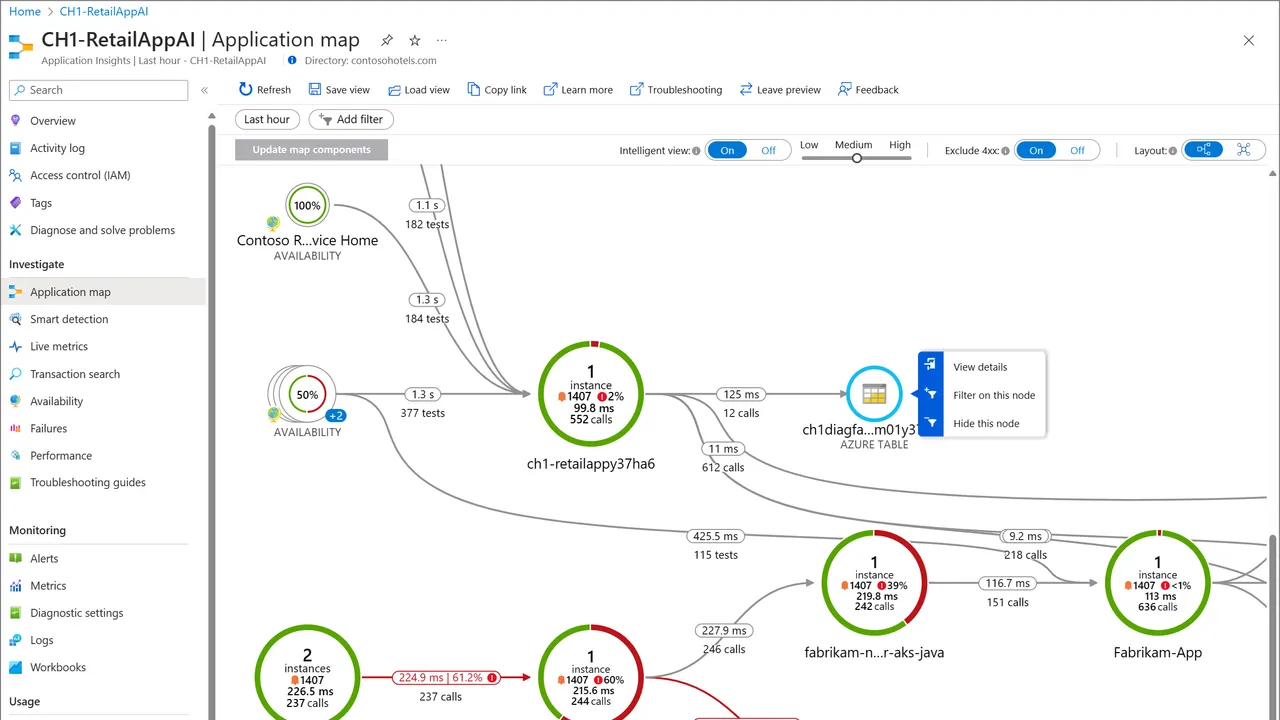Click the 224.9 ms | 61.2% edge label
Screen dimensions: 1280x720
pyautogui.click(x=446, y=677)
